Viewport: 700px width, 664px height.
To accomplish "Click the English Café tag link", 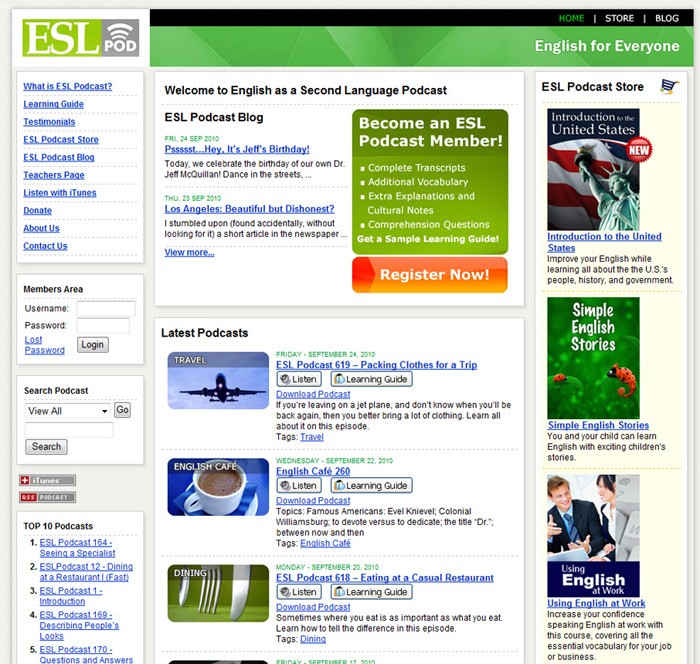I will pyautogui.click(x=325, y=543).
